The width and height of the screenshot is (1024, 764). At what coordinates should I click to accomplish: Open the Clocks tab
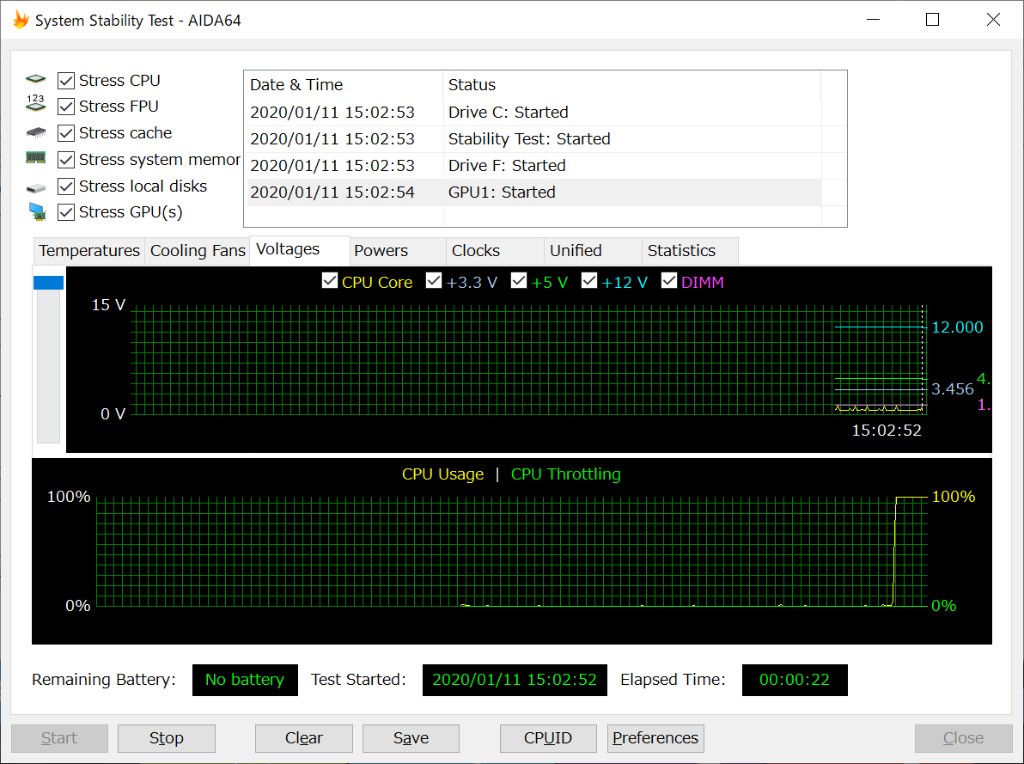click(494, 251)
